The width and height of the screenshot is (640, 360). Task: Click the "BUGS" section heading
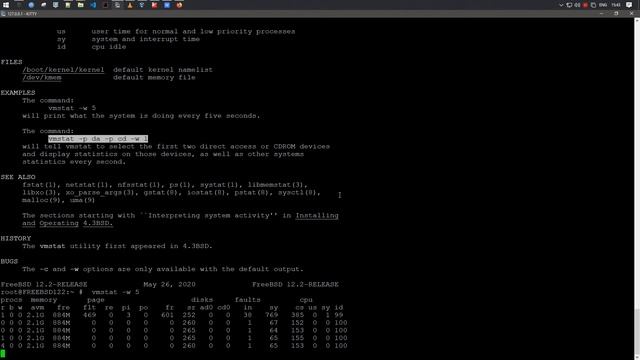click(9, 261)
